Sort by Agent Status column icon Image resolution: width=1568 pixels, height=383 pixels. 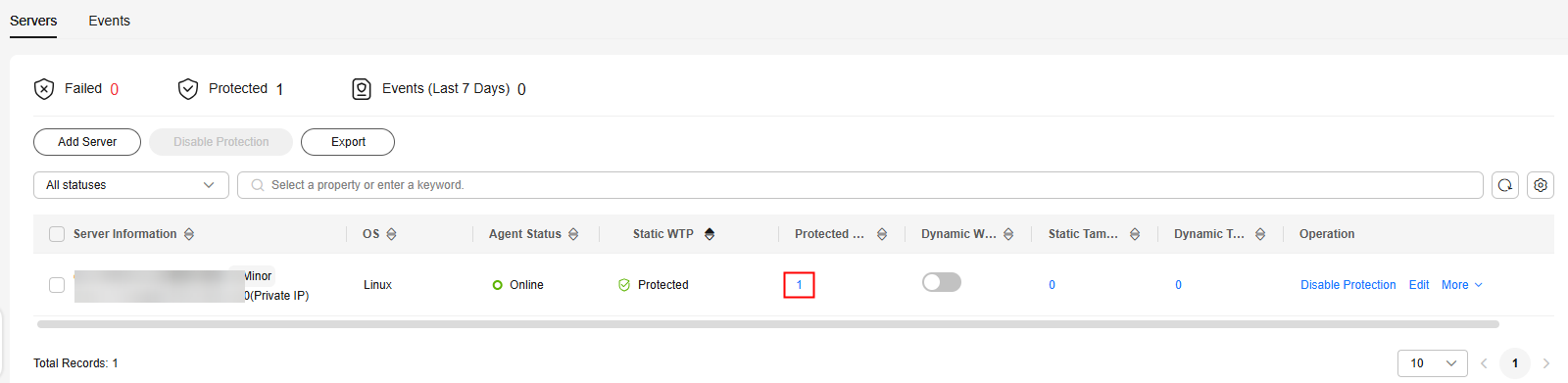(x=573, y=234)
